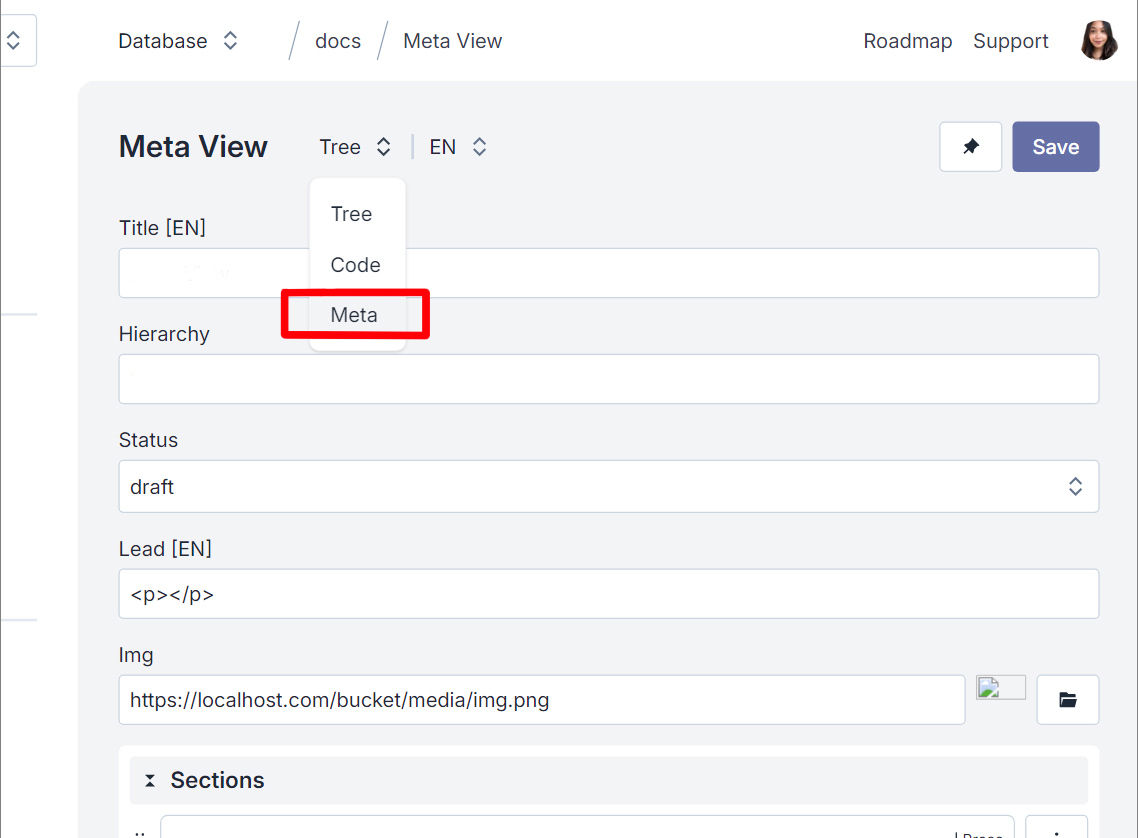Open the Support link
Image resolution: width=1138 pixels, height=838 pixels.
point(1010,41)
